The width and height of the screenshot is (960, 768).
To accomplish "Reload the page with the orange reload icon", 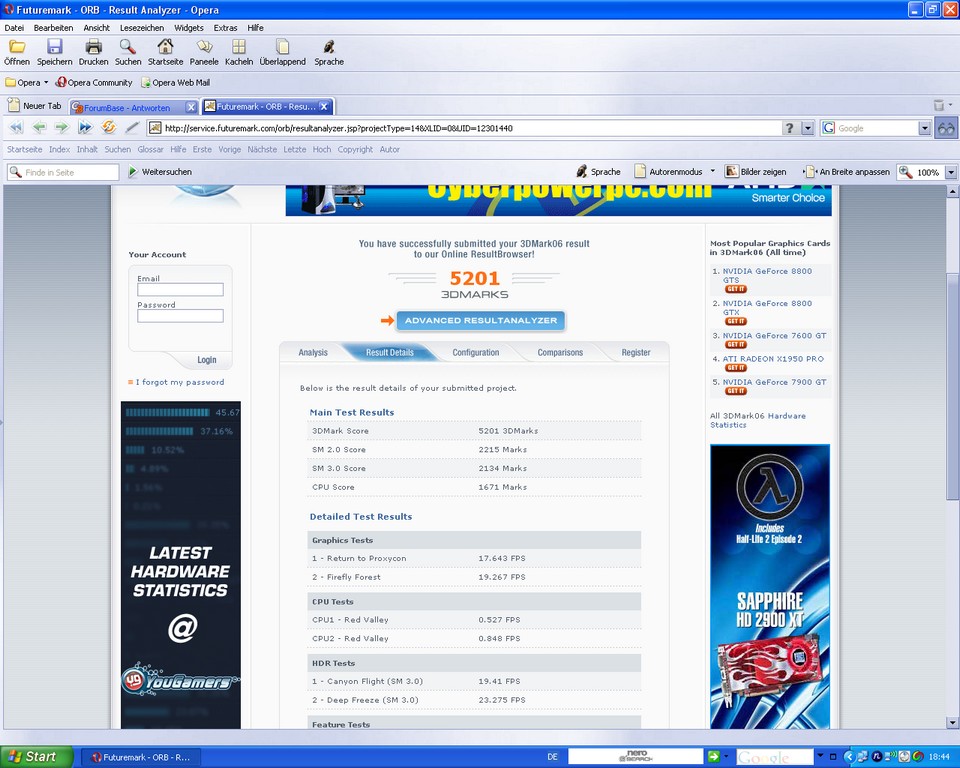I will tap(108, 127).
